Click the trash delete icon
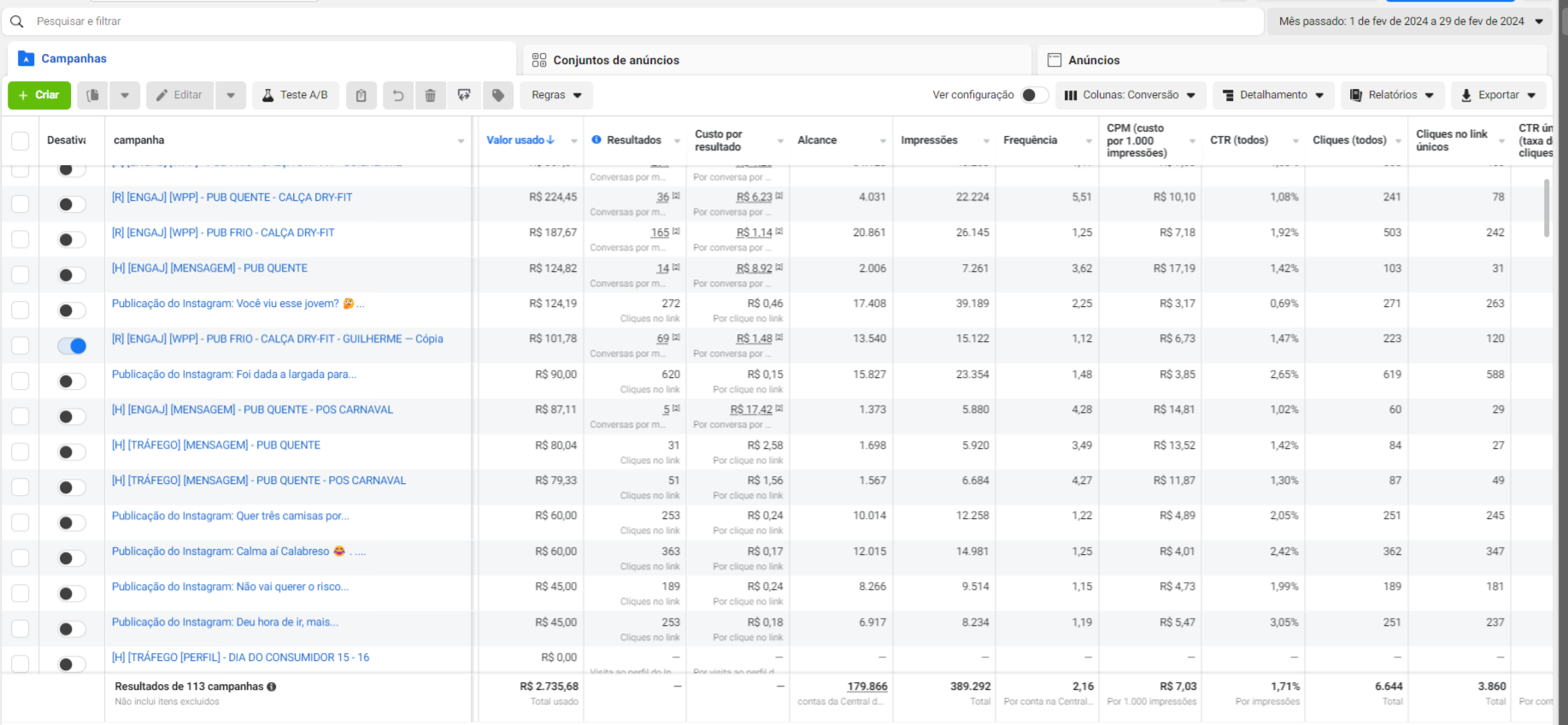This screenshot has width=1568, height=725. pos(431,95)
